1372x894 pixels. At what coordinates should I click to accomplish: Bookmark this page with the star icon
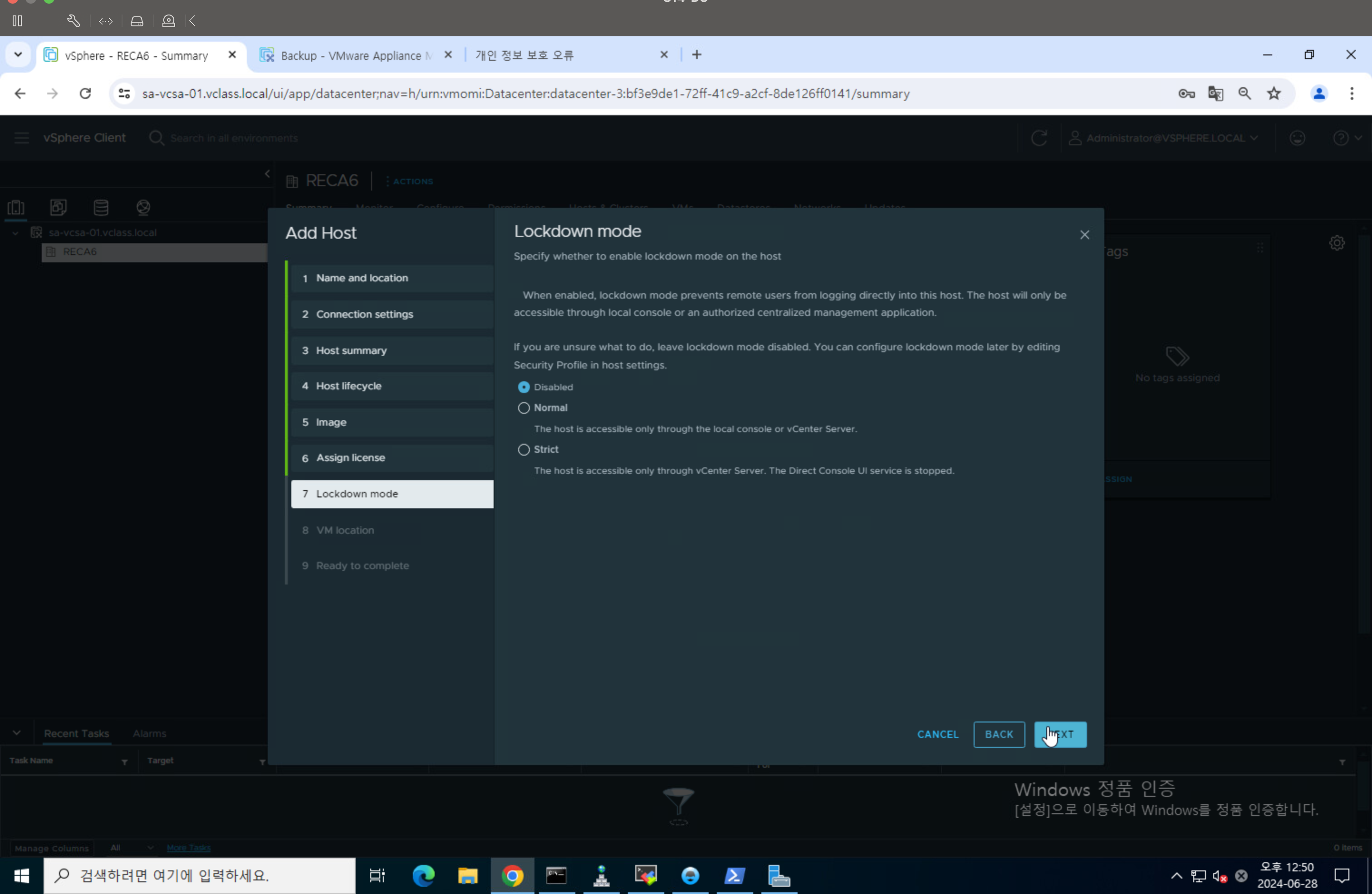(1274, 93)
